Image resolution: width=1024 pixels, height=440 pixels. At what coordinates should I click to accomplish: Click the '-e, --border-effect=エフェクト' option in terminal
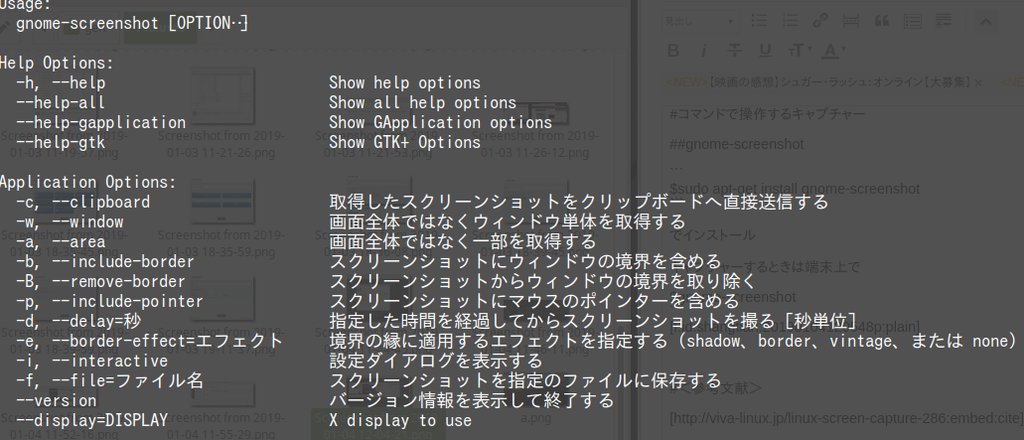tap(150, 340)
